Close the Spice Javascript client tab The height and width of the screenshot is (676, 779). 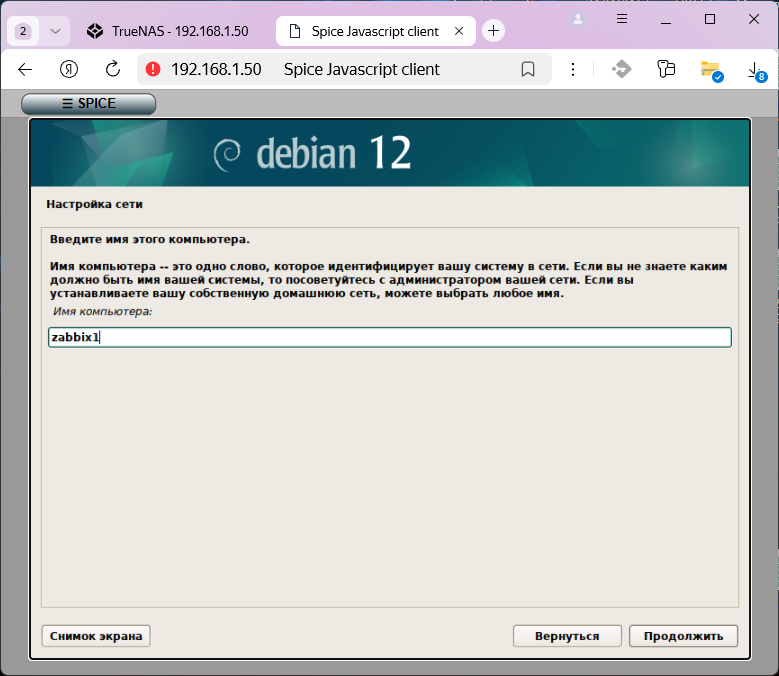pos(459,31)
